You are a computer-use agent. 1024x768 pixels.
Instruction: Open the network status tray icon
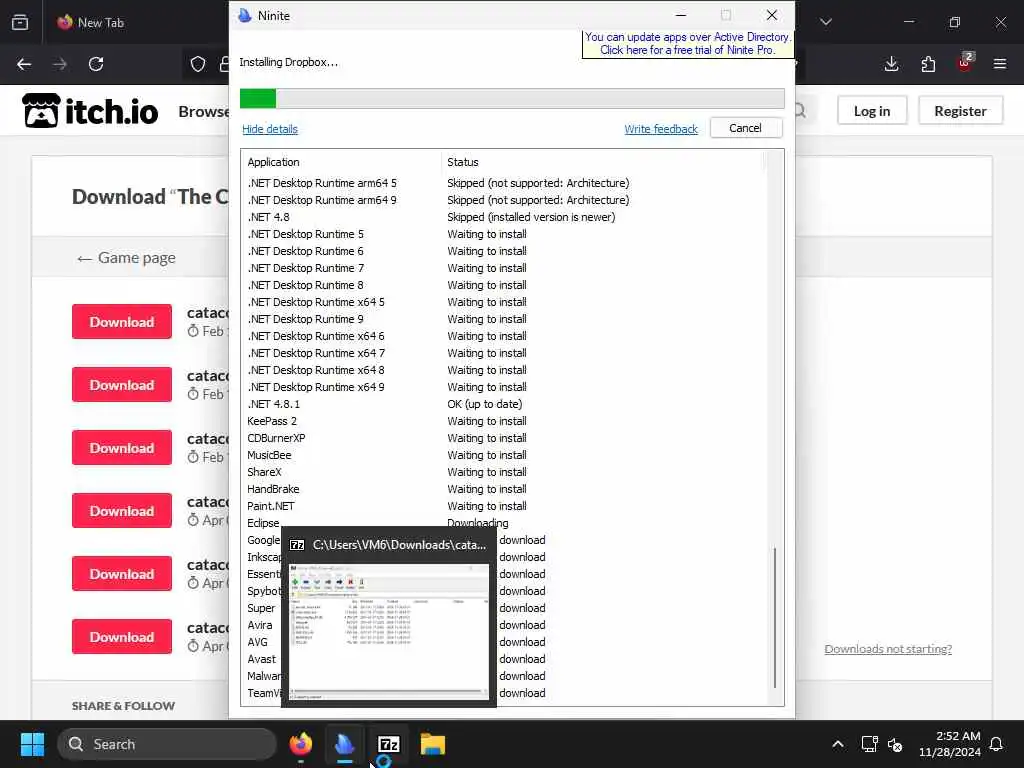click(869, 744)
